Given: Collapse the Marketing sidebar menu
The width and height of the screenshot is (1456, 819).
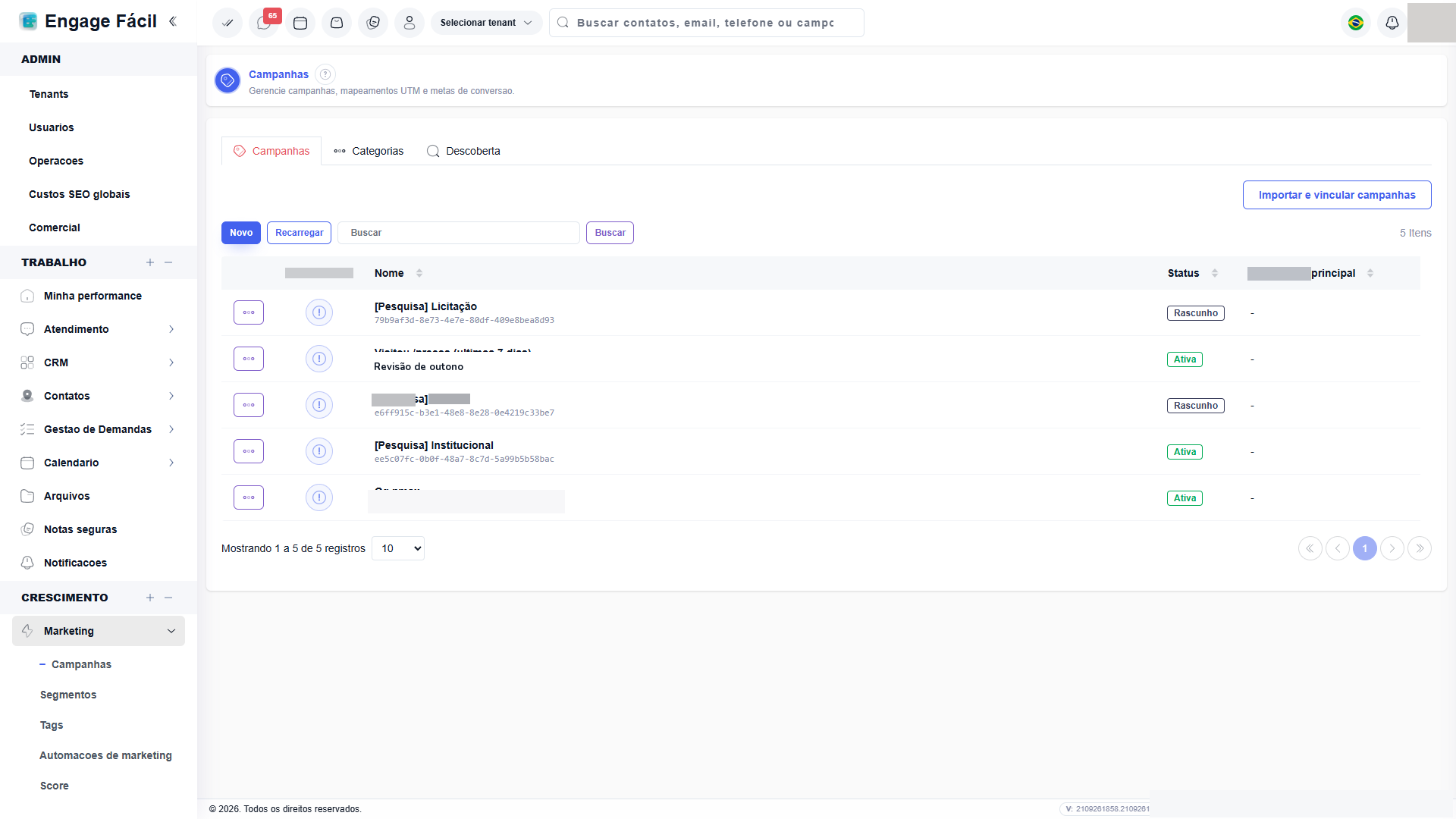Looking at the screenshot, I should coord(99,631).
